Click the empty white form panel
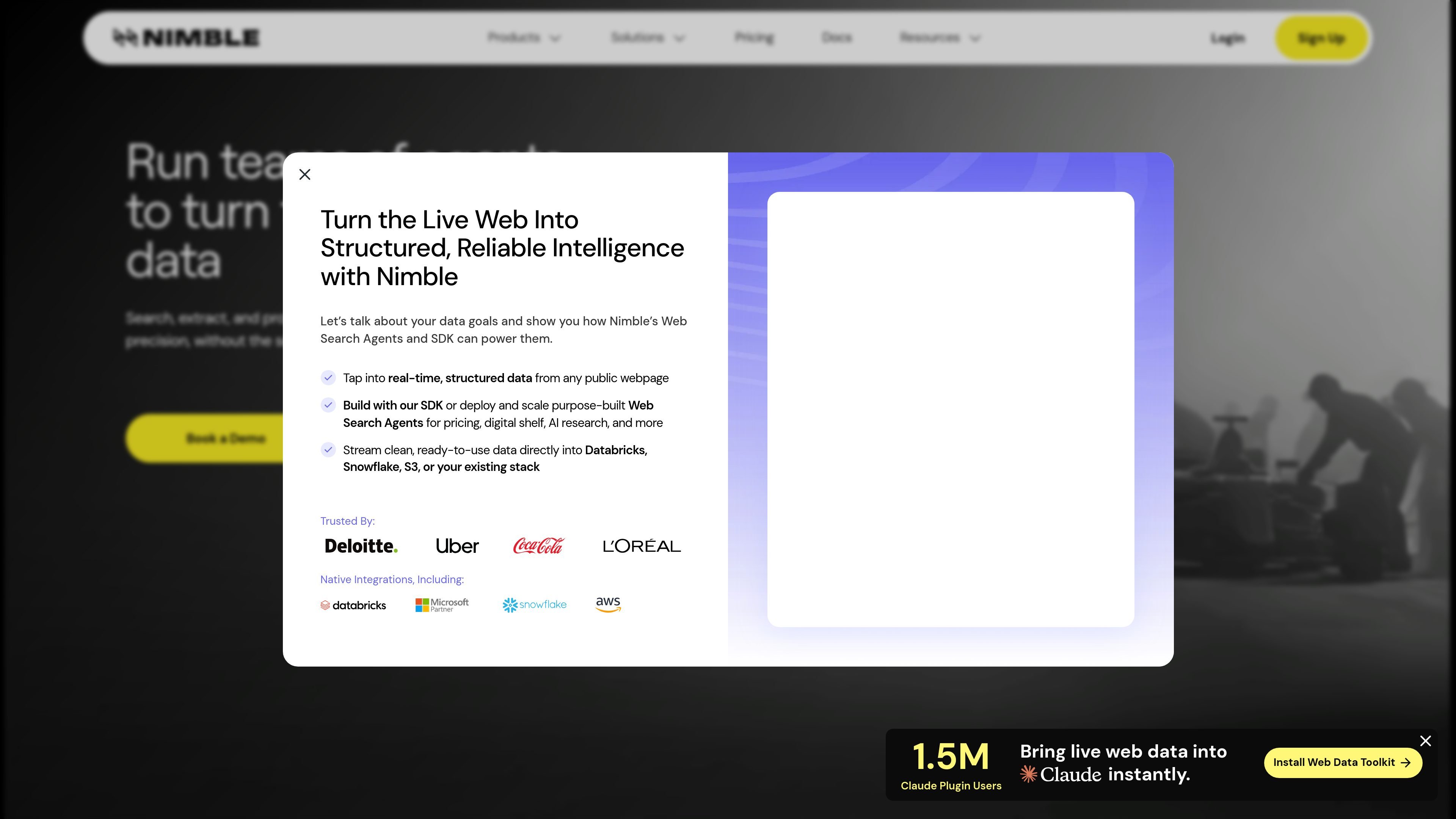The image size is (1456, 819). pos(950,409)
